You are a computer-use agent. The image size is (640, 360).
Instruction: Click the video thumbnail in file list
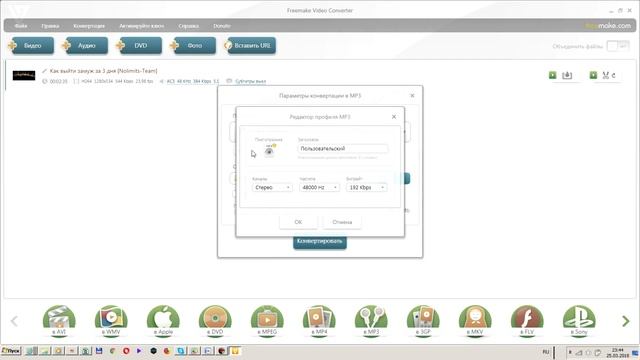pos(24,76)
